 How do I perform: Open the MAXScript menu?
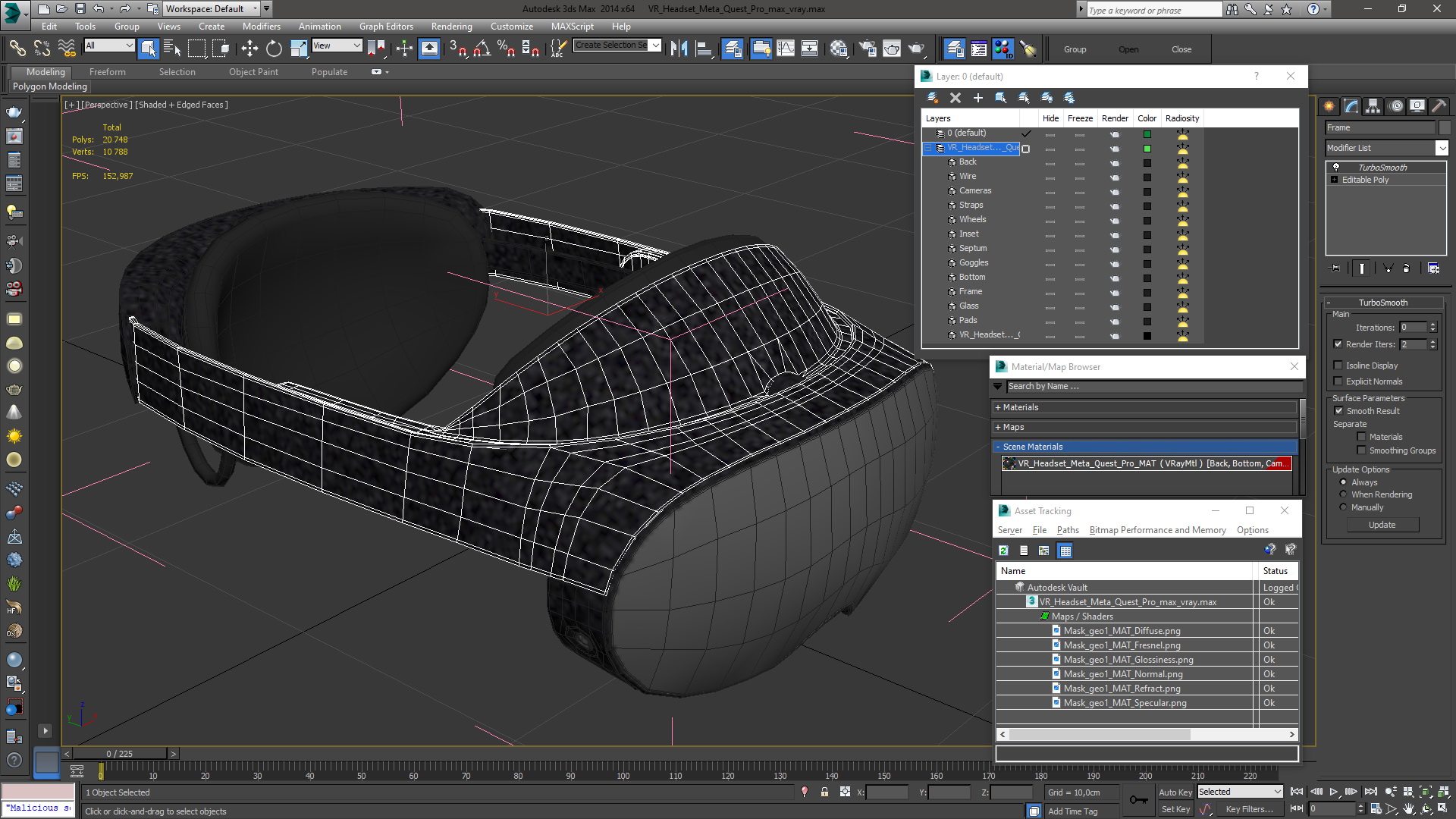[x=572, y=27]
